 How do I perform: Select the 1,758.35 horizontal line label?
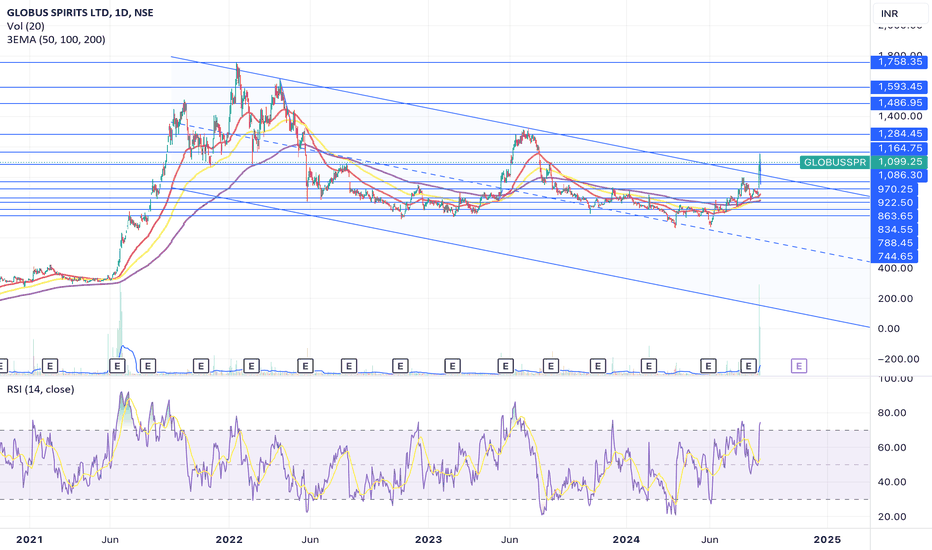pos(899,62)
